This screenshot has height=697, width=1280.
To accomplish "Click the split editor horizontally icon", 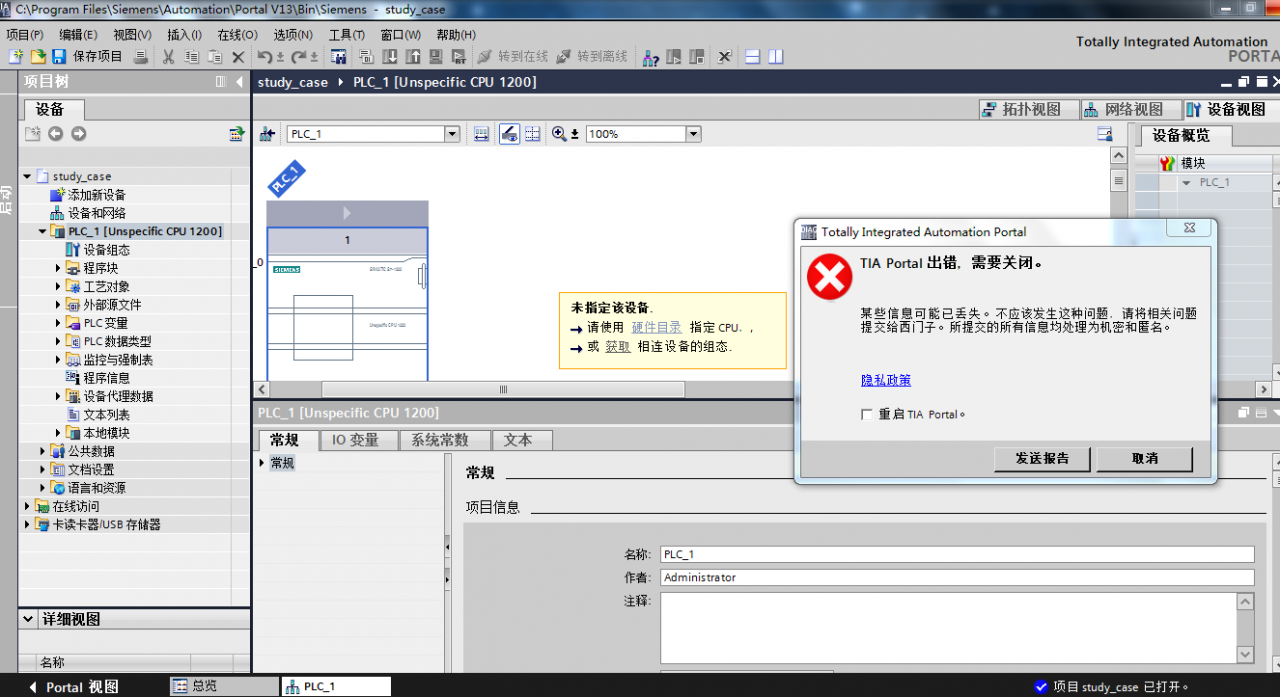I will 753,57.
